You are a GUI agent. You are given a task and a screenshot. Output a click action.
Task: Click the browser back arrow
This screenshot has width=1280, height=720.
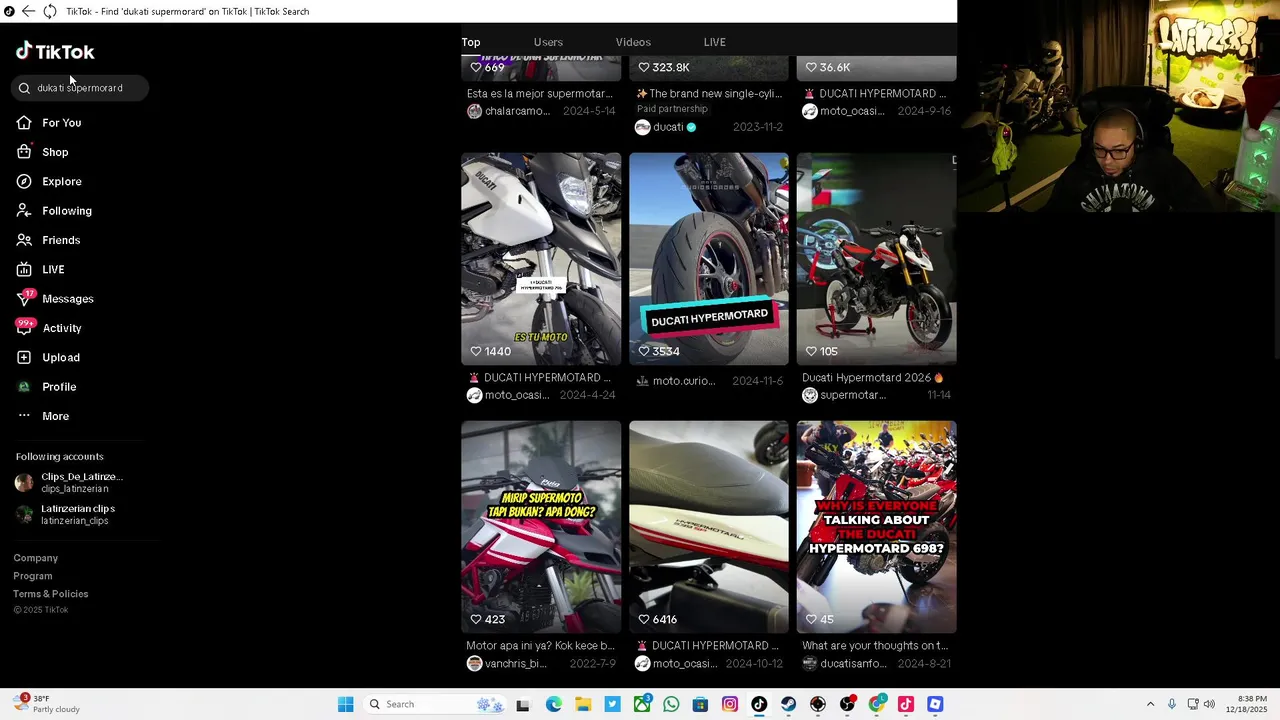tap(27, 11)
